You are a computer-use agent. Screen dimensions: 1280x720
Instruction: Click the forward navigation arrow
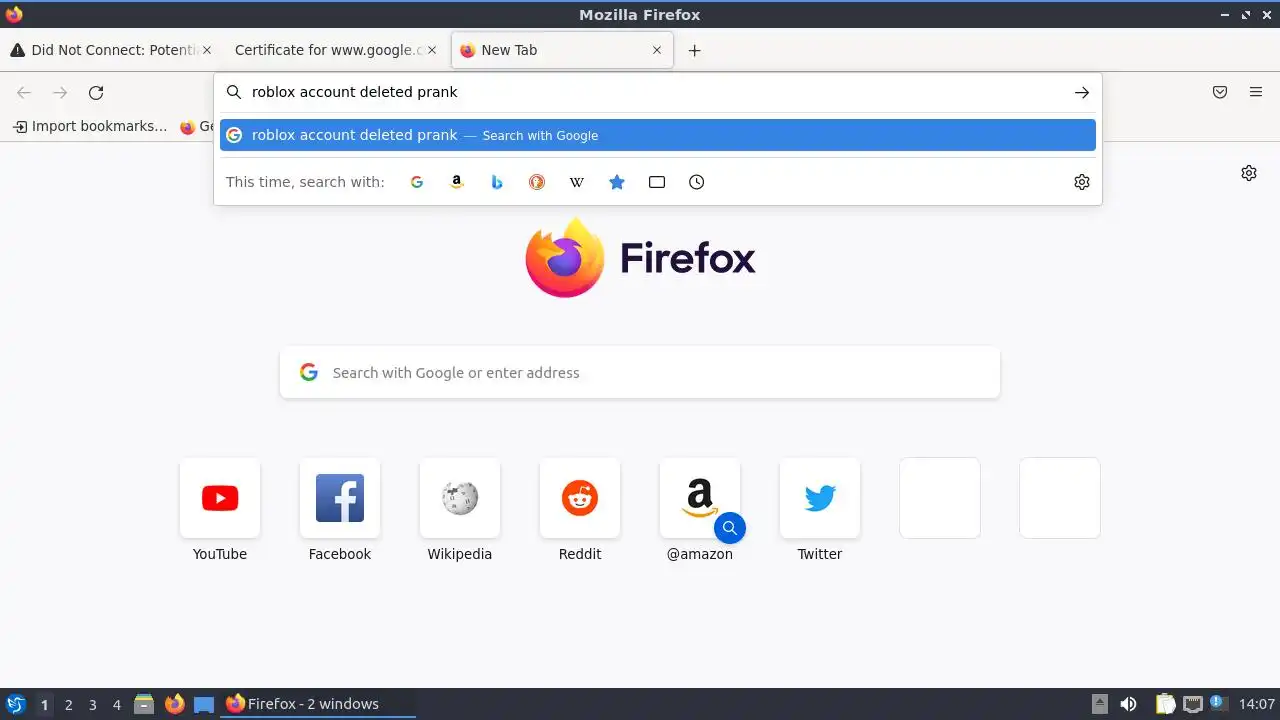point(60,93)
